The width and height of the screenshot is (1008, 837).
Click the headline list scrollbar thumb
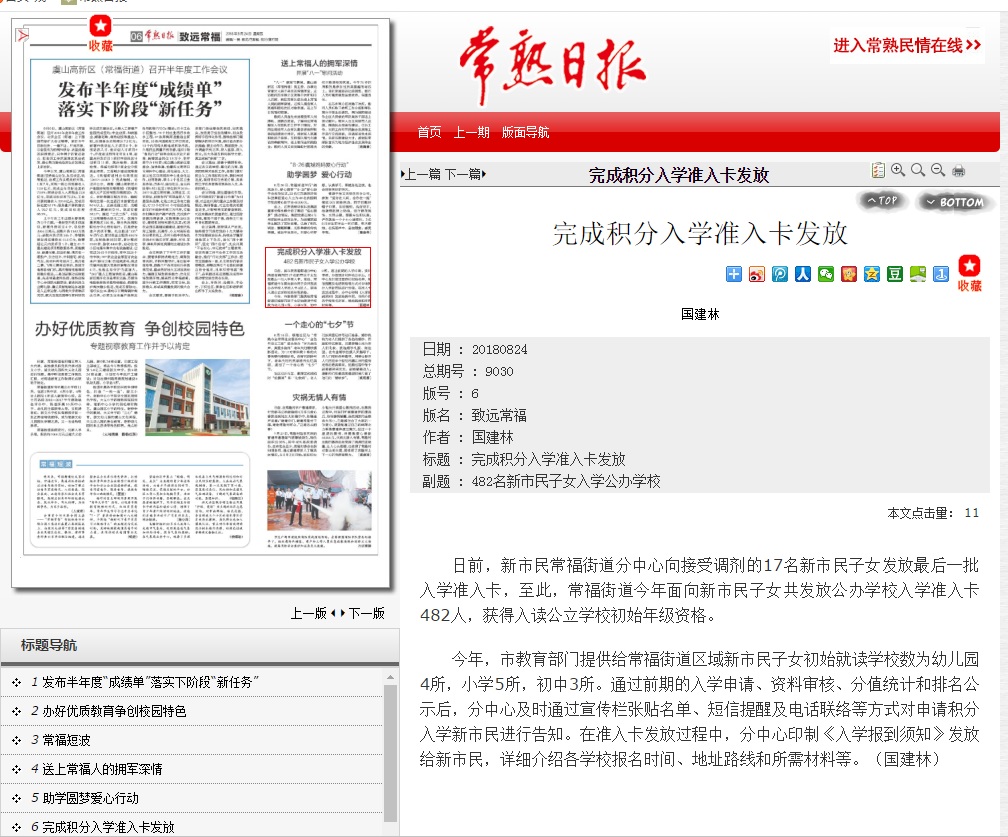[x=390, y=752]
